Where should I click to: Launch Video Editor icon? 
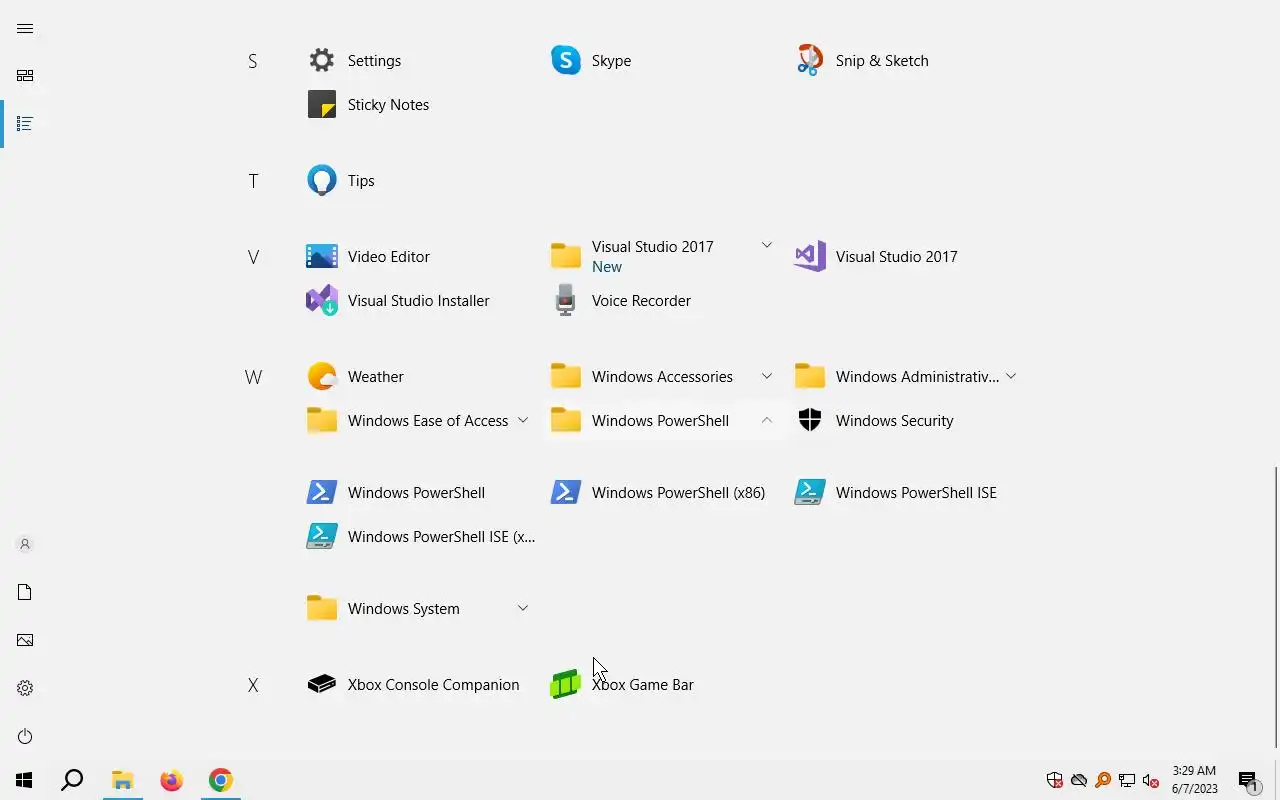pyautogui.click(x=322, y=256)
